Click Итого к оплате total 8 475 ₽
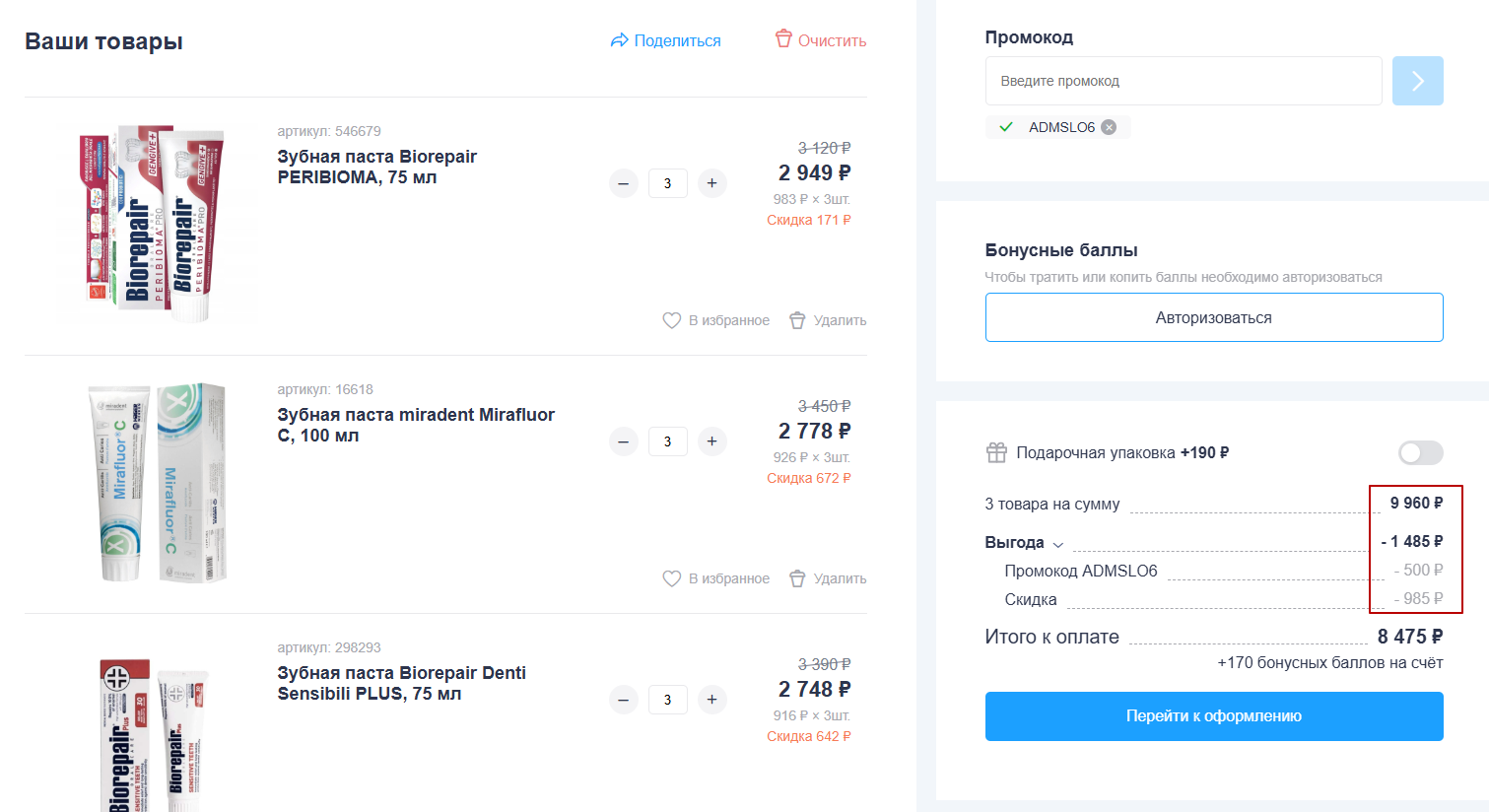This screenshot has height=812, width=1489. coord(1410,637)
